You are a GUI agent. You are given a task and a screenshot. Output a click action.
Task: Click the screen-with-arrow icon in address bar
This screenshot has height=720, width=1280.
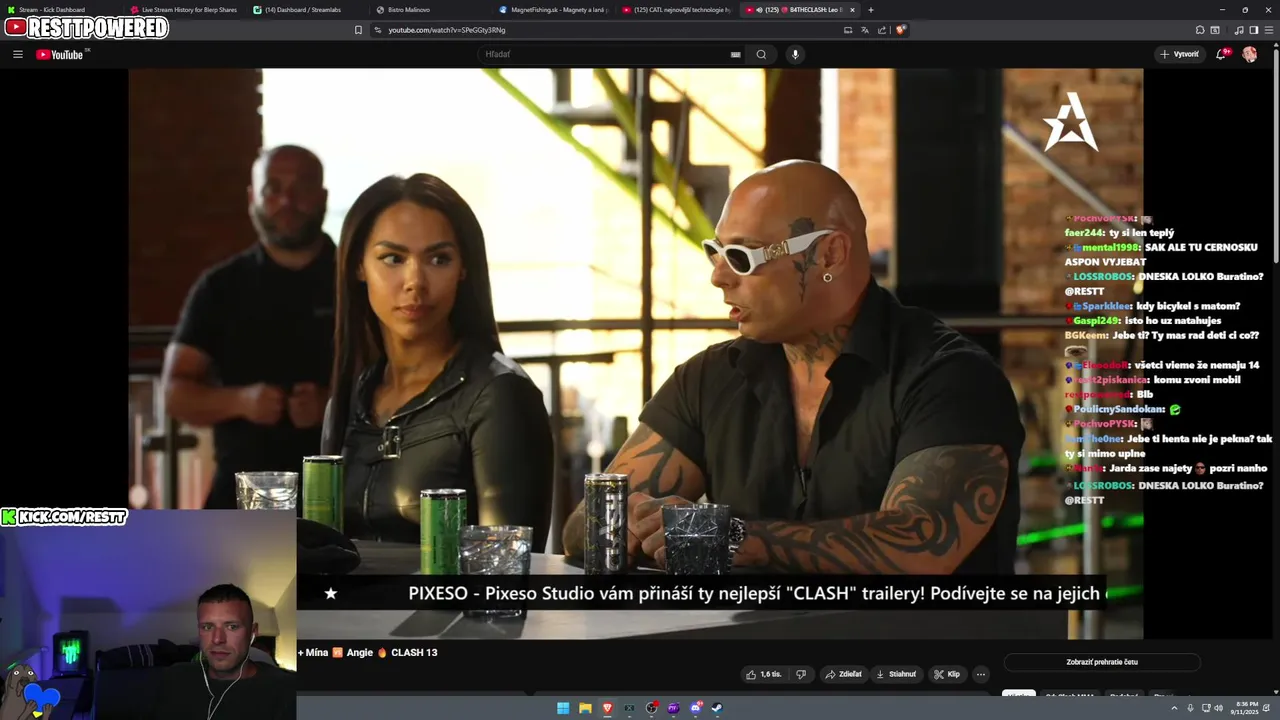848,30
